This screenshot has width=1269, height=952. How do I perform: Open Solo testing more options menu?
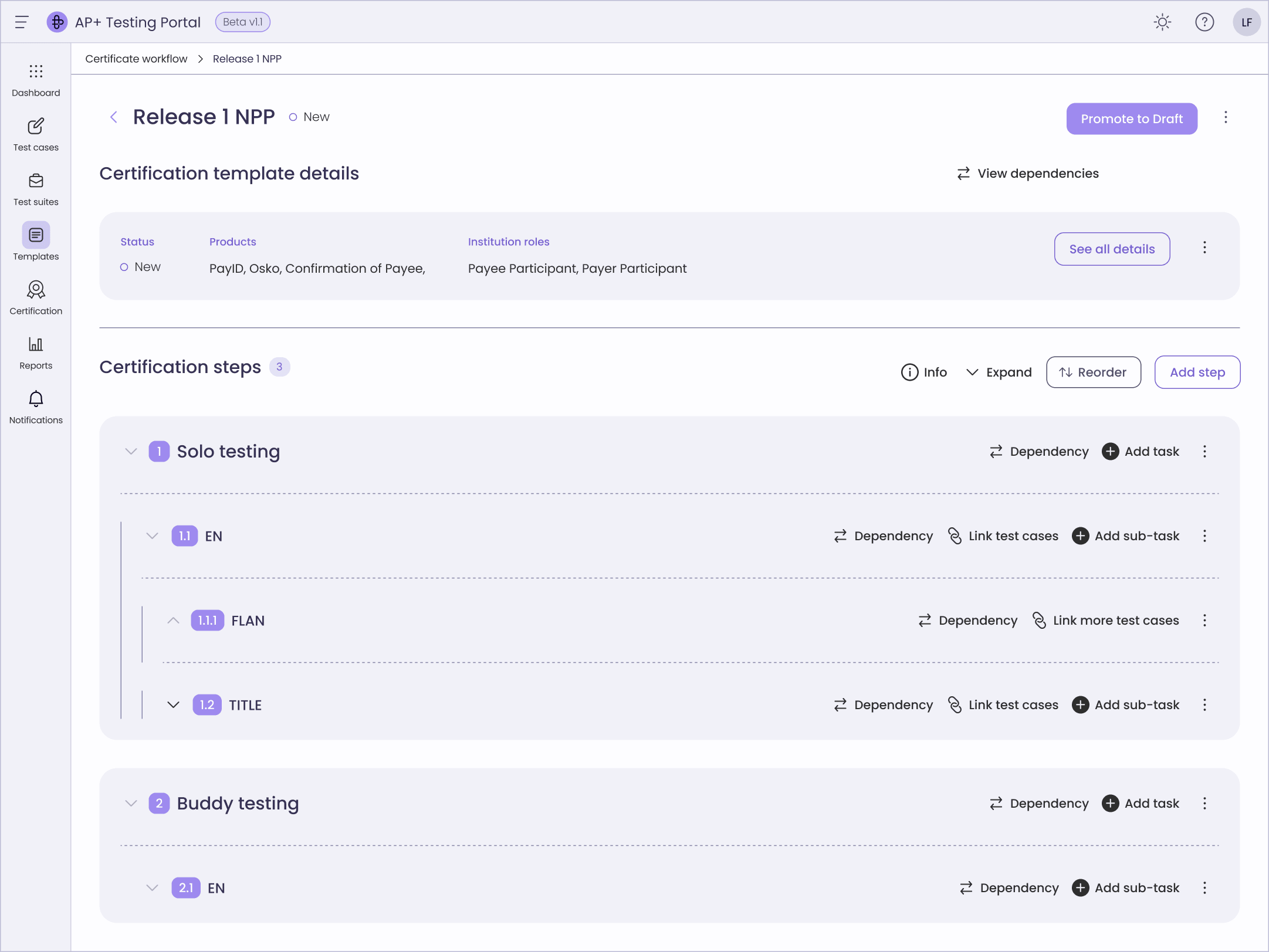click(x=1204, y=452)
